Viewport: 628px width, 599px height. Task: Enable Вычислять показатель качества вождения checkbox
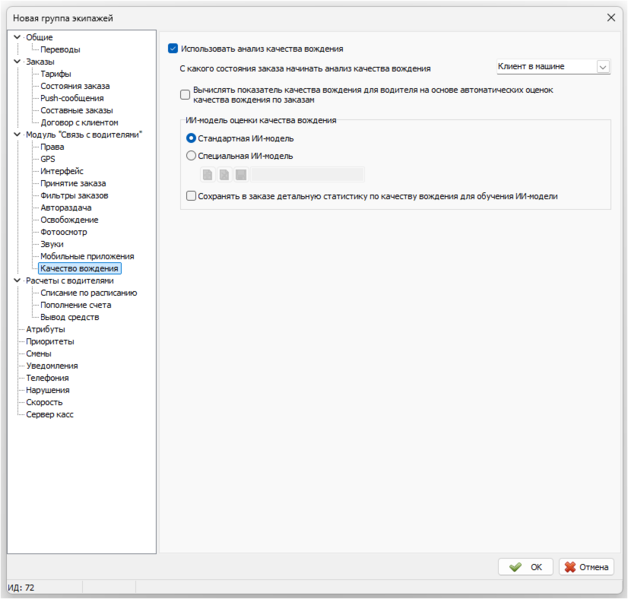[185, 95]
